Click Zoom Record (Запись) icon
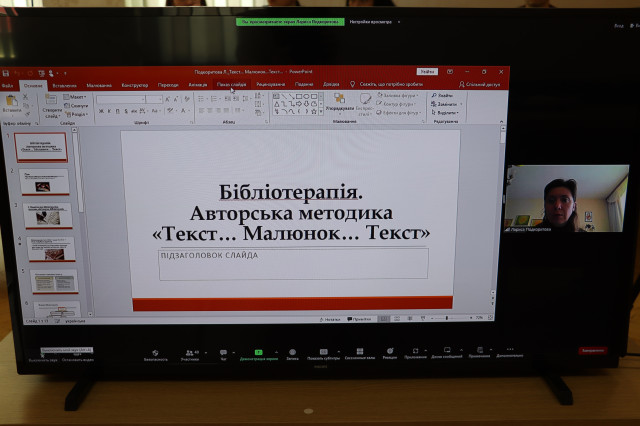Screen dimensions: 640x426 [x=292, y=352]
